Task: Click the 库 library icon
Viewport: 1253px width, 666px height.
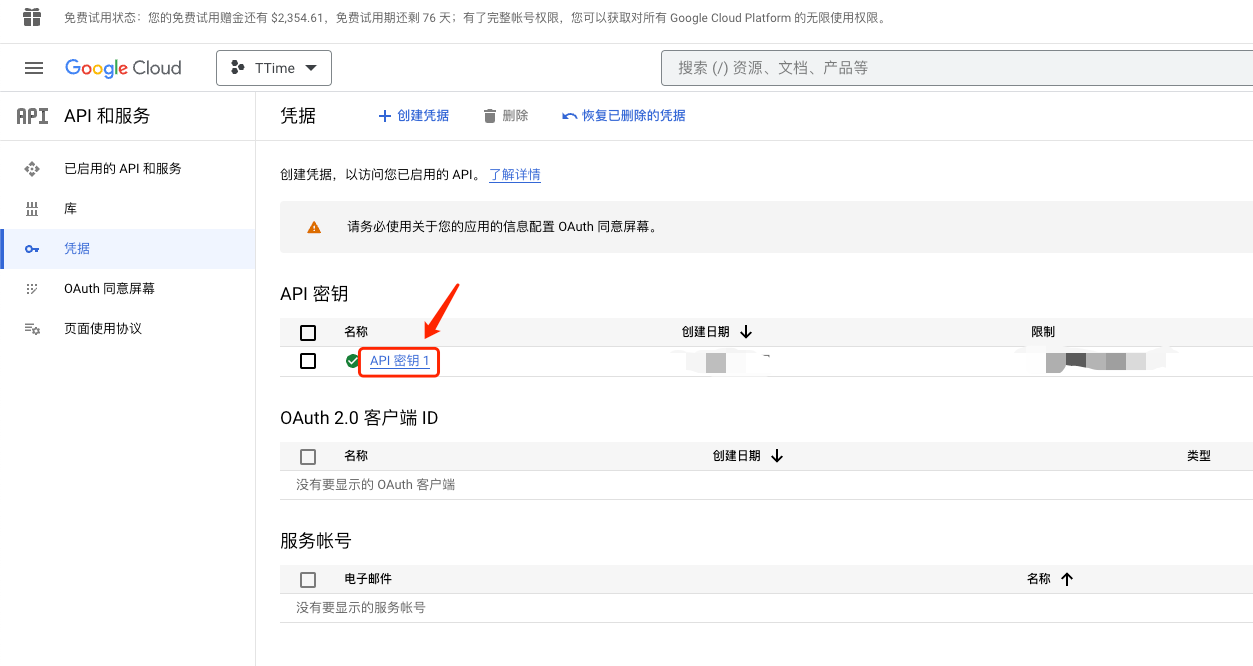Action: pyautogui.click(x=32, y=209)
